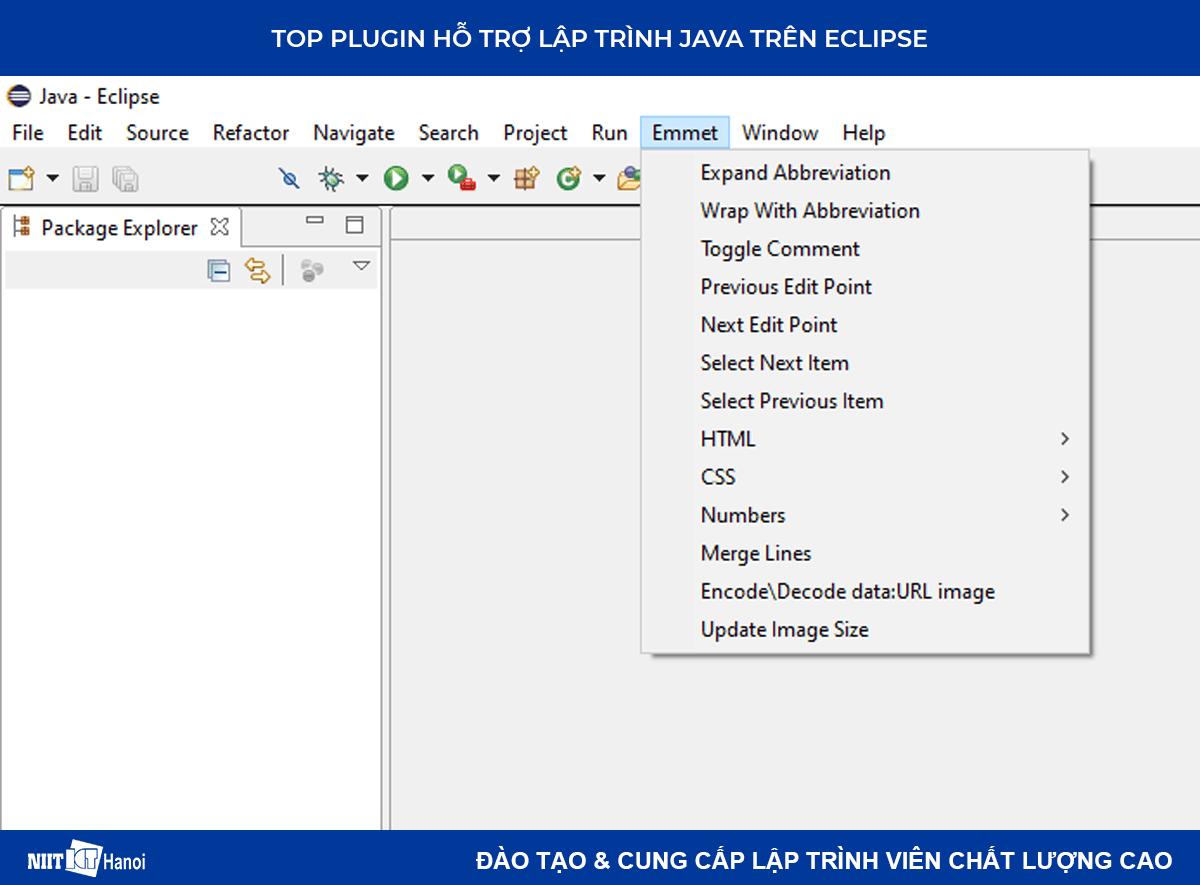Enable the filters icon in Package Explorer

coord(310,270)
